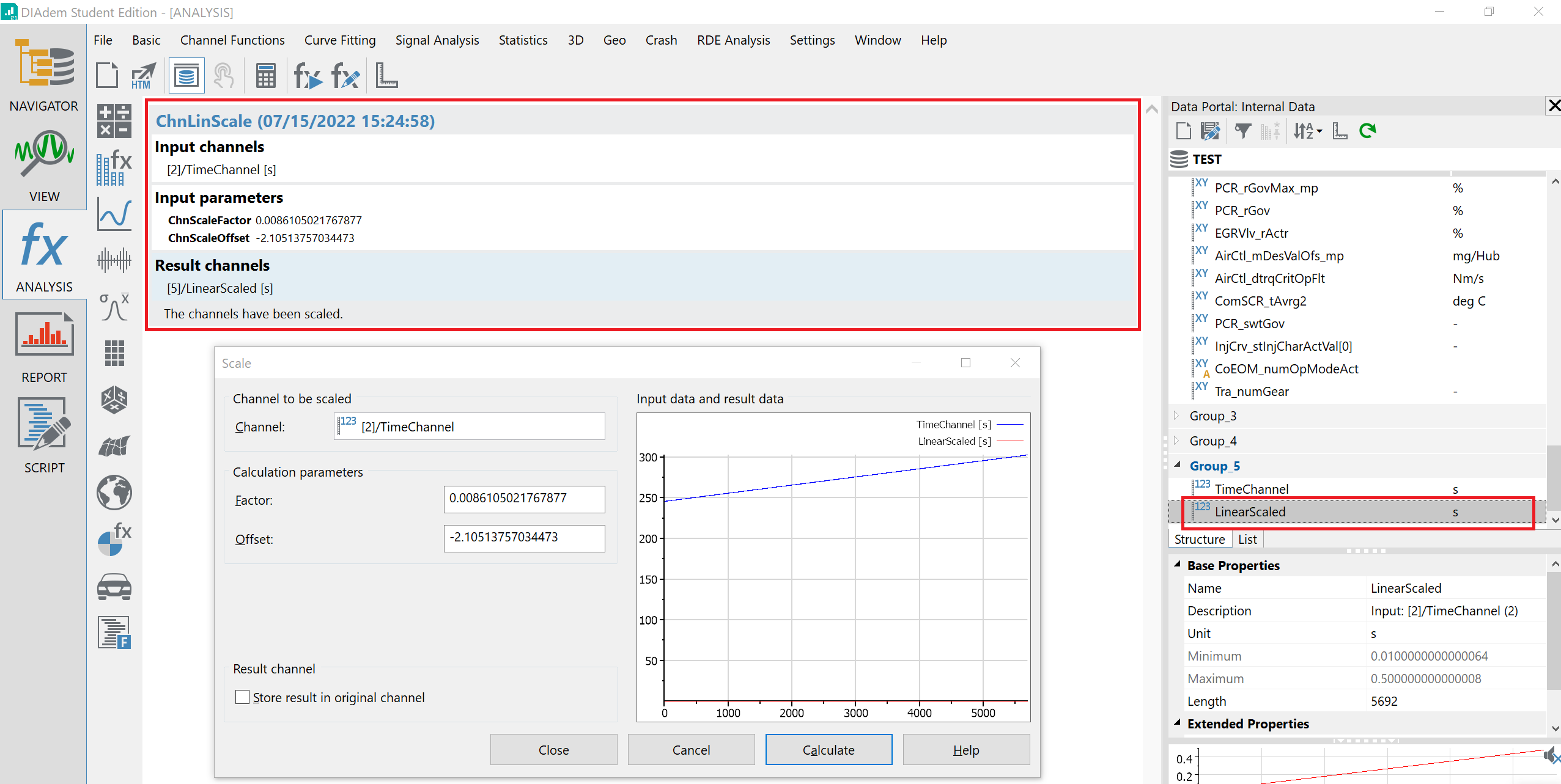Click Cancel in Scale dialog
The height and width of the screenshot is (784, 1561).
pyautogui.click(x=691, y=750)
